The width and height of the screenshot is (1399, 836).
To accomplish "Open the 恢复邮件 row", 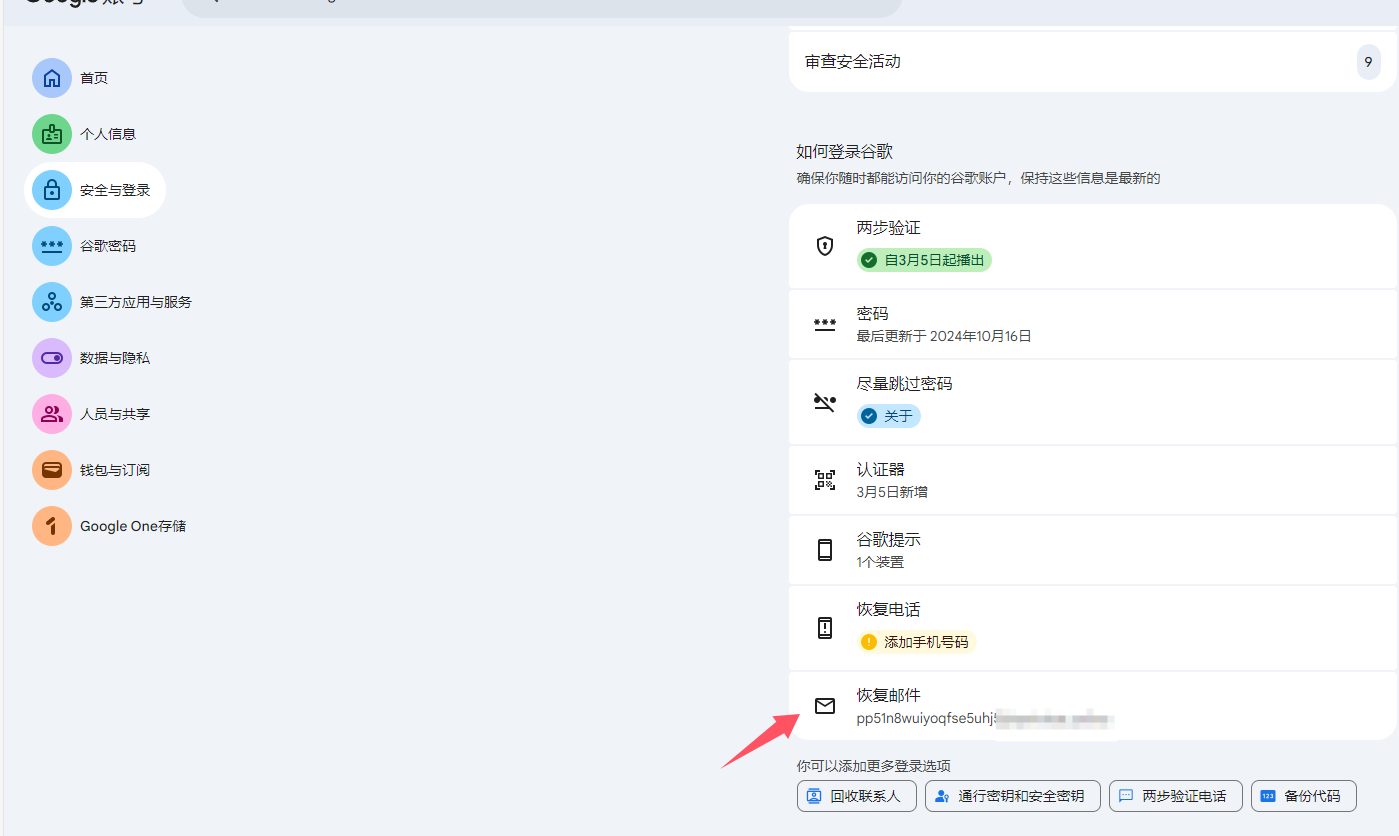I will 1093,706.
